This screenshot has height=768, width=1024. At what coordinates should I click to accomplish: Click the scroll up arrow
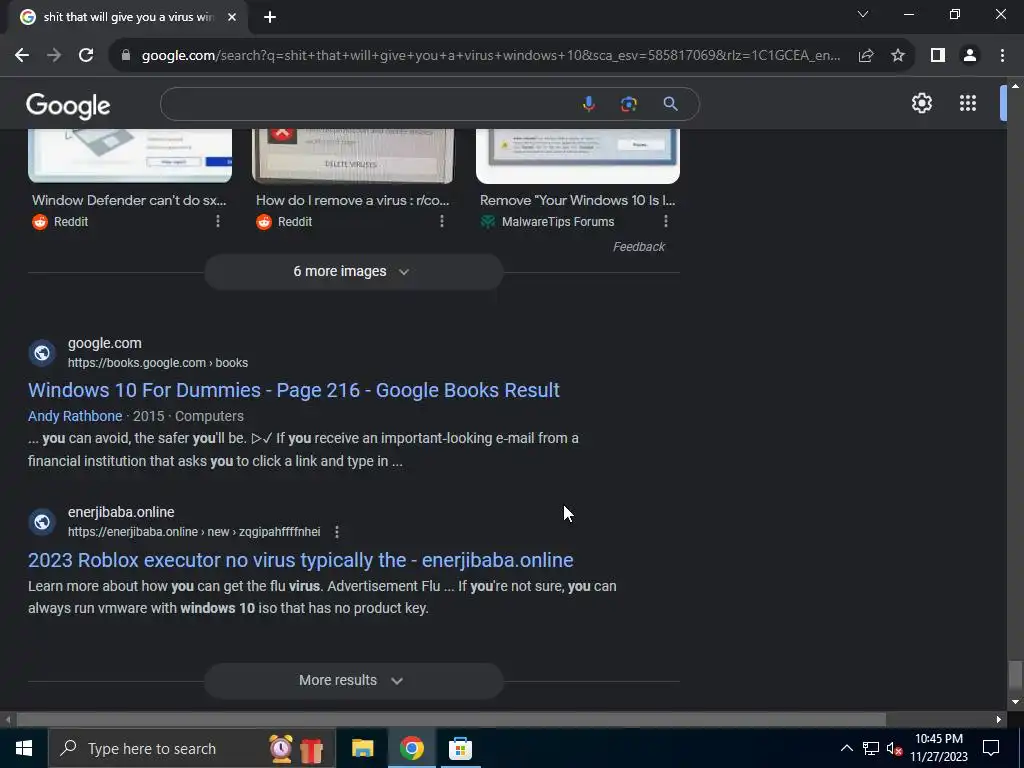pyautogui.click(x=1015, y=86)
